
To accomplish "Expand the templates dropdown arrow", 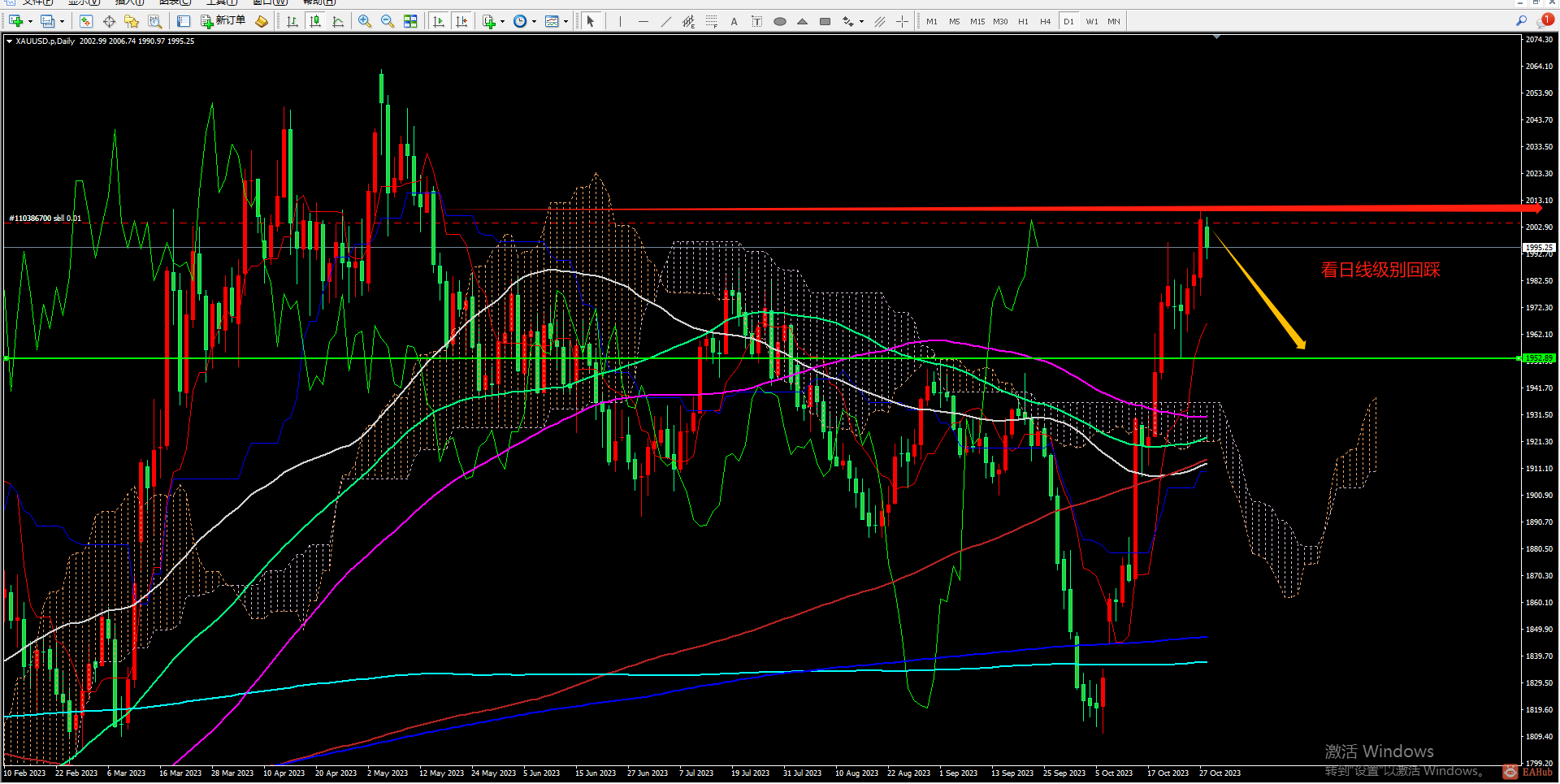I will coord(565,22).
